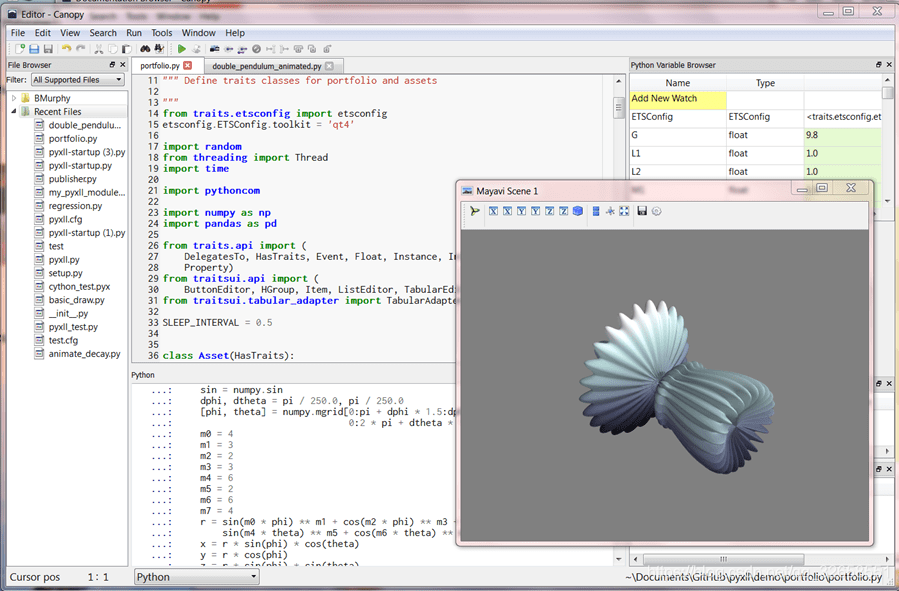899x591 pixels.
Task: Open the Edit menu
Action: [x=42, y=33]
